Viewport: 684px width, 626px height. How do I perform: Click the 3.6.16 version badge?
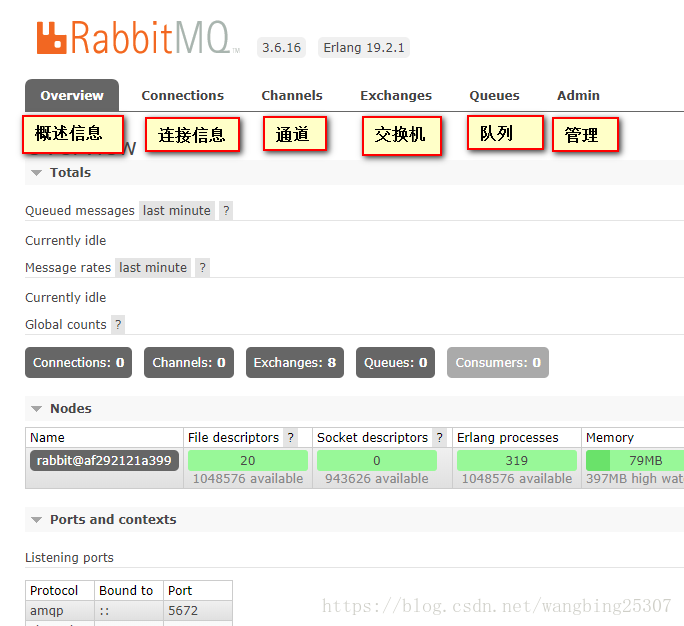pos(281,48)
